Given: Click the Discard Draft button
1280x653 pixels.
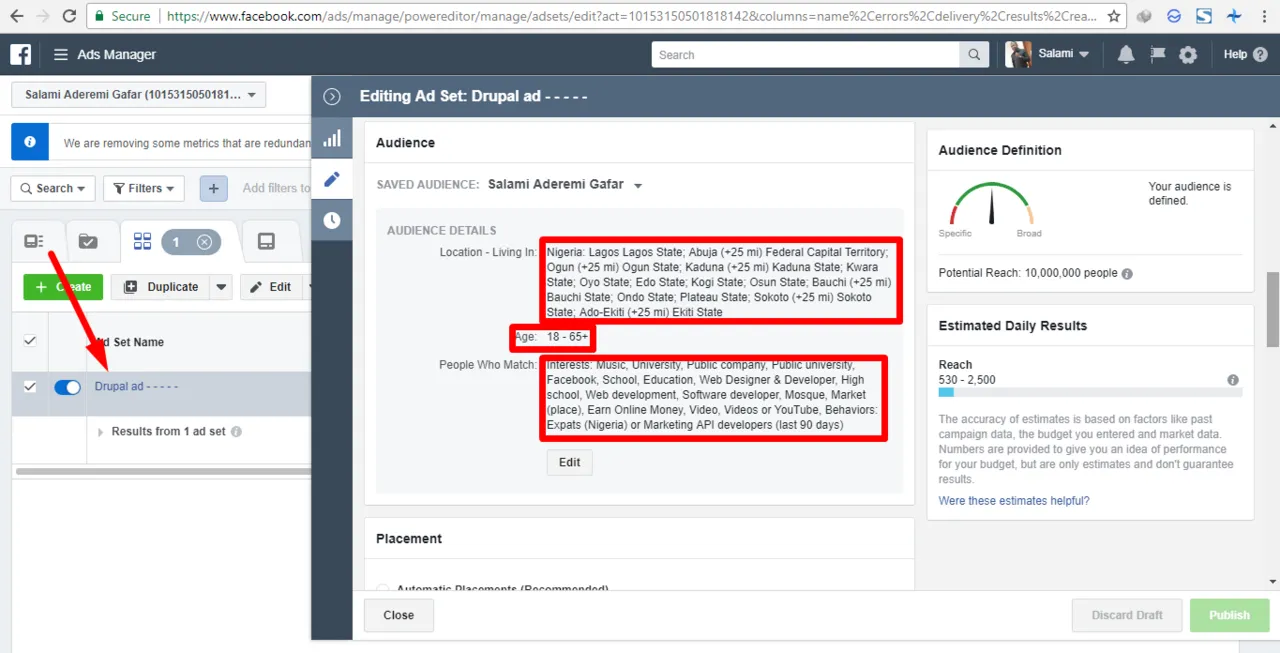Looking at the screenshot, I should [1127, 615].
